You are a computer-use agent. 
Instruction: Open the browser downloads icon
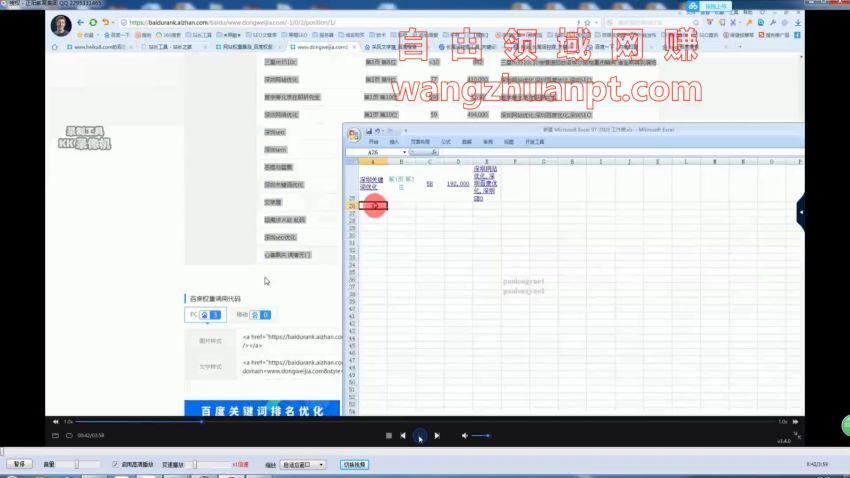pyautogui.click(x=798, y=23)
